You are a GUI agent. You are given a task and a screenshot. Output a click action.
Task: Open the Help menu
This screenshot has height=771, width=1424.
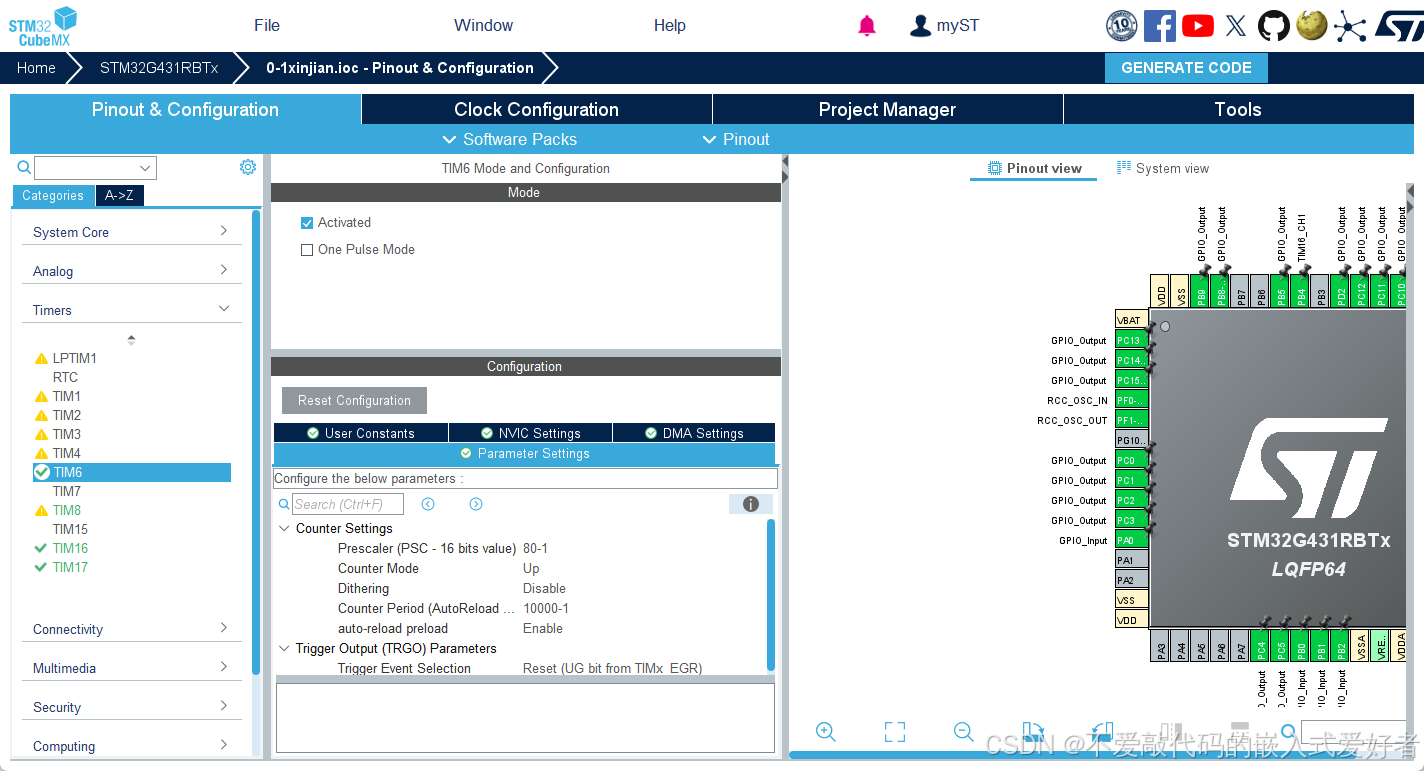(x=669, y=26)
